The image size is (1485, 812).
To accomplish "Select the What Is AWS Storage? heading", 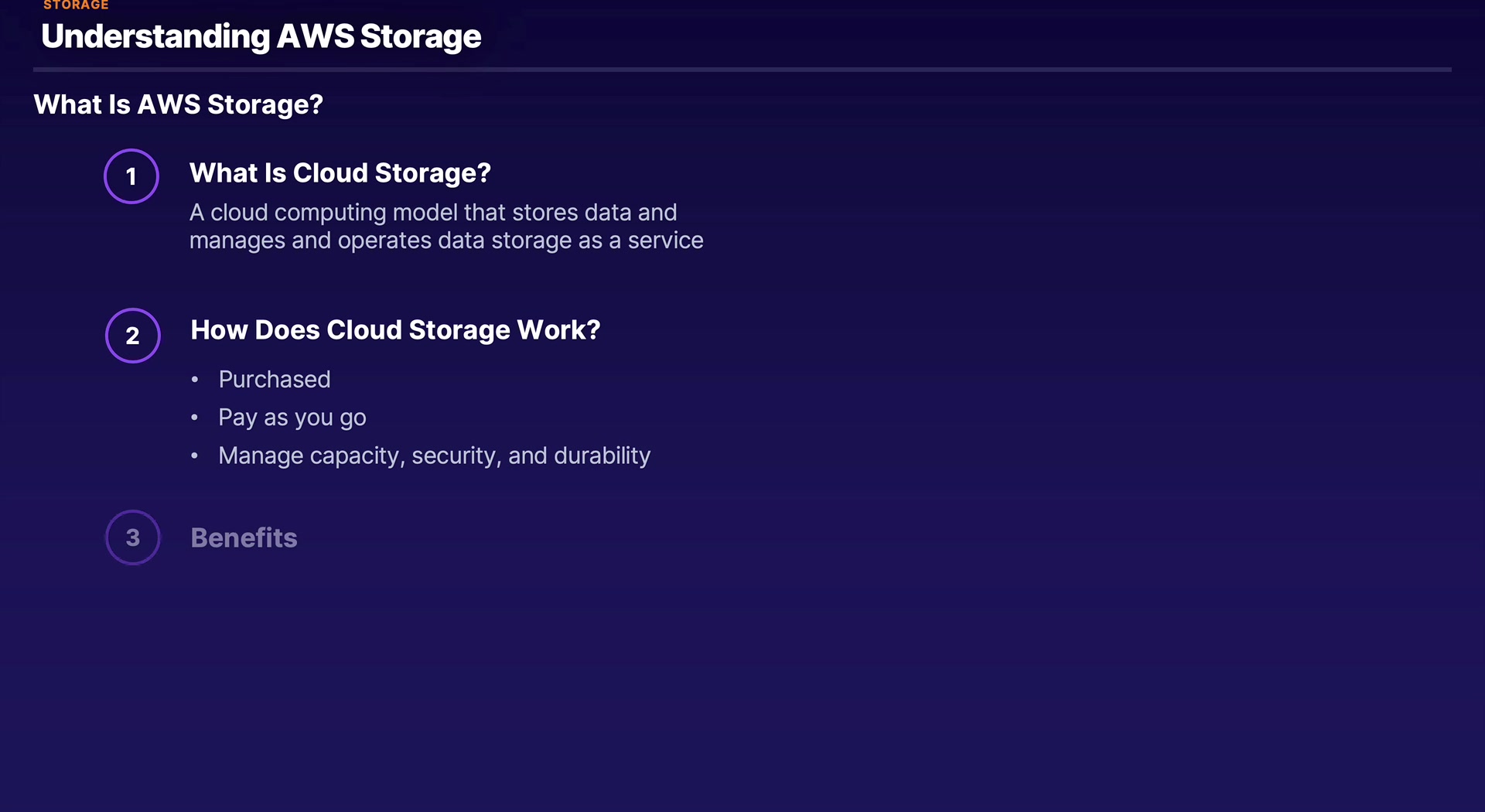I will tap(179, 104).
